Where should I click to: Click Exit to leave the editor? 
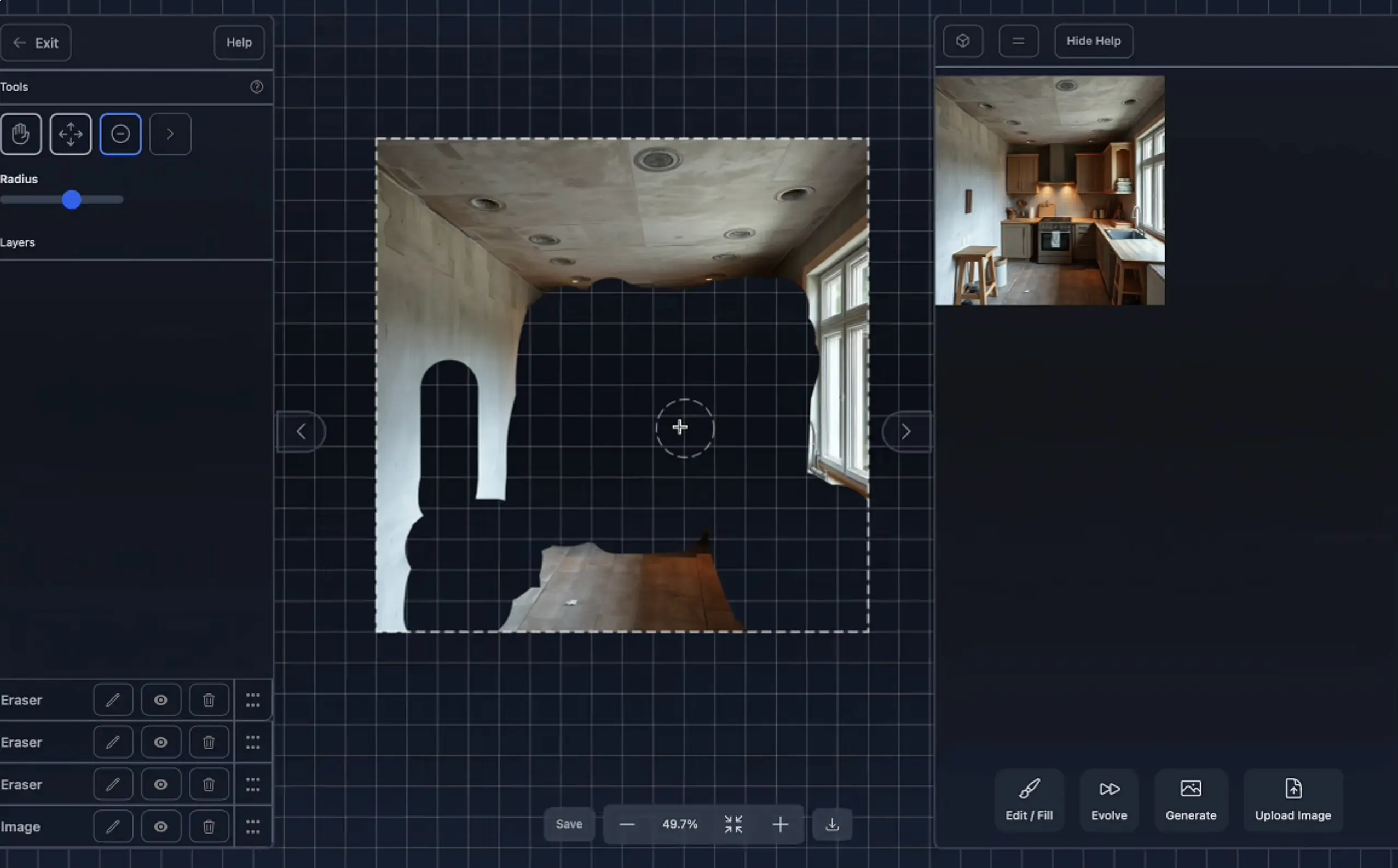[x=36, y=42]
